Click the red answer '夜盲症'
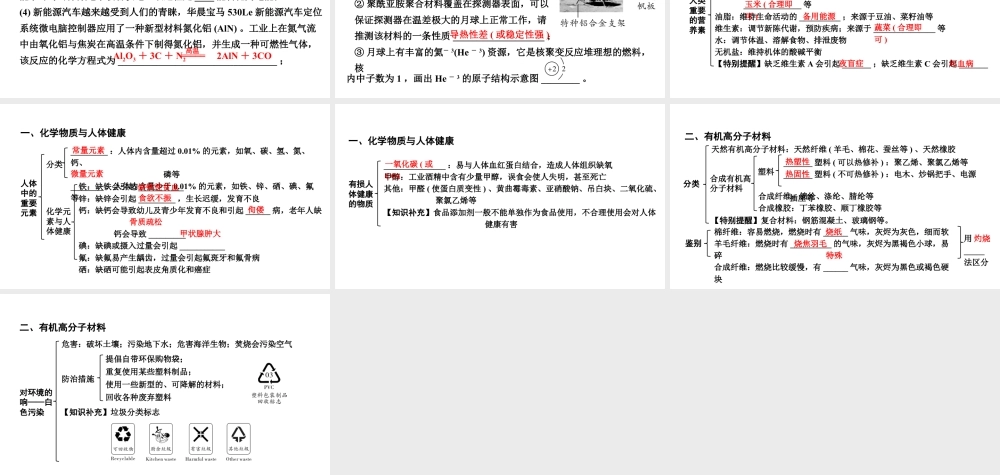Viewport: 1000px width, 475px height. click(851, 63)
